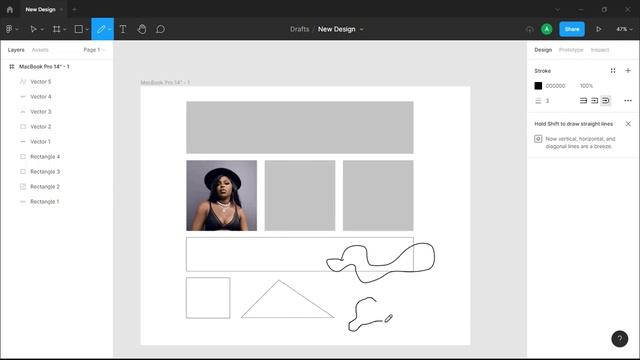Viewport: 640px width, 360px height.
Task: Switch to the Assets tab
Action: point(40,50)
